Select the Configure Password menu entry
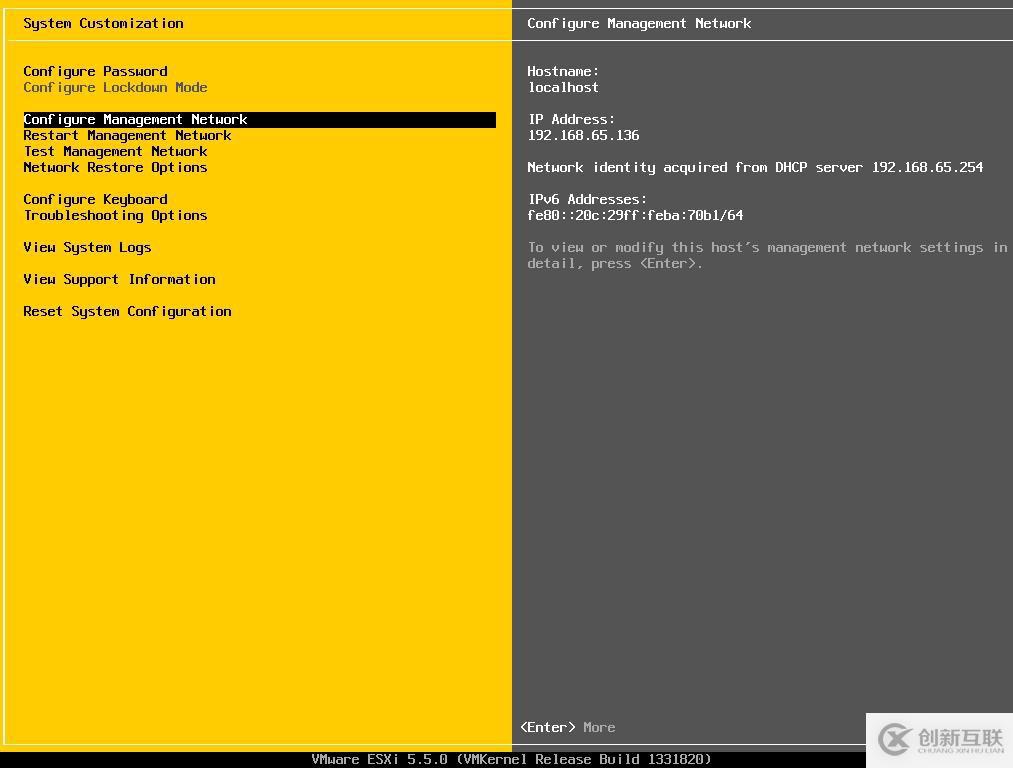Viewport: 1013px width, 768px height. click(x=95, y=71)
